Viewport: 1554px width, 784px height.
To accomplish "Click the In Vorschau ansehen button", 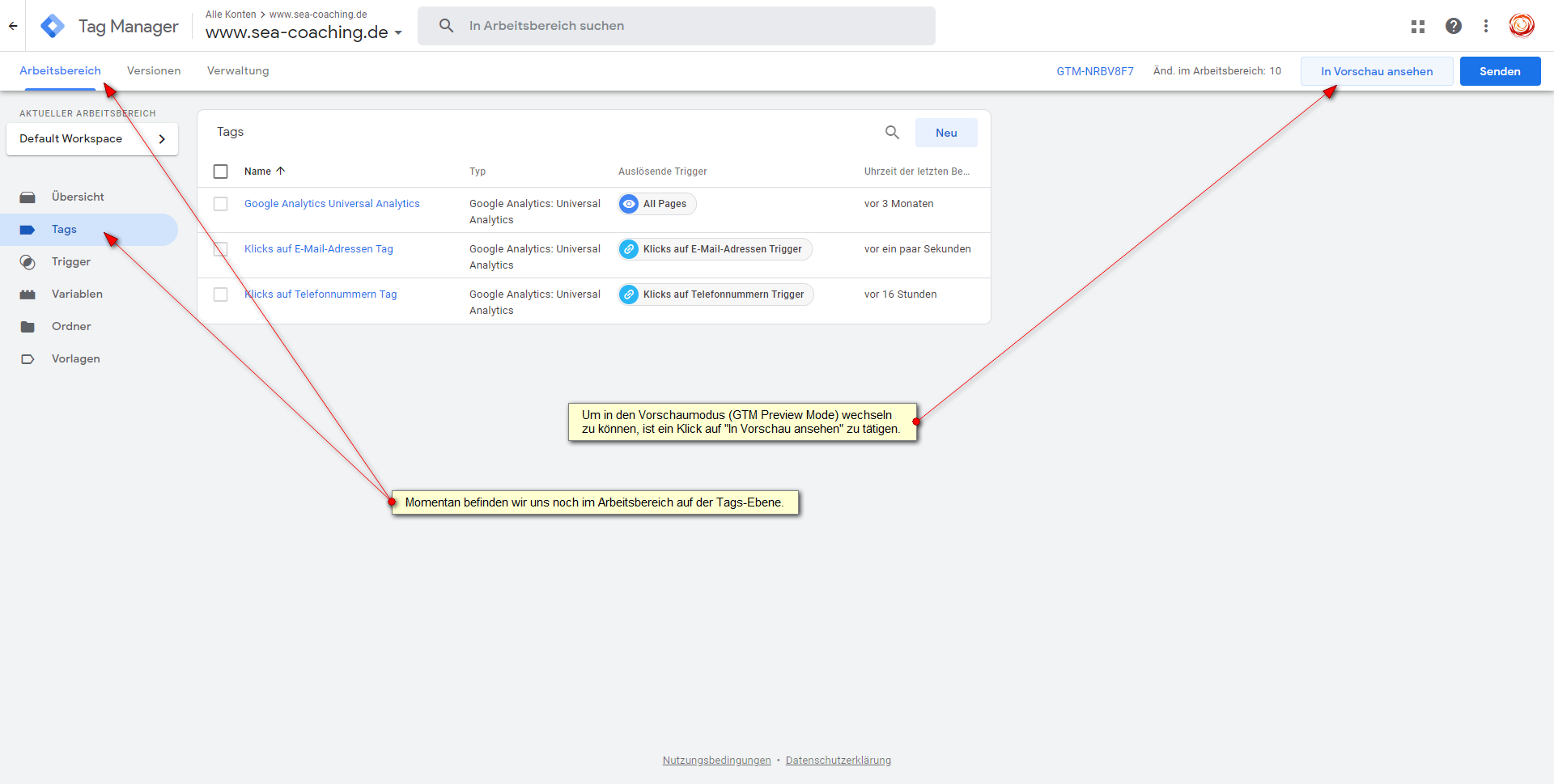I will 1377,71.
